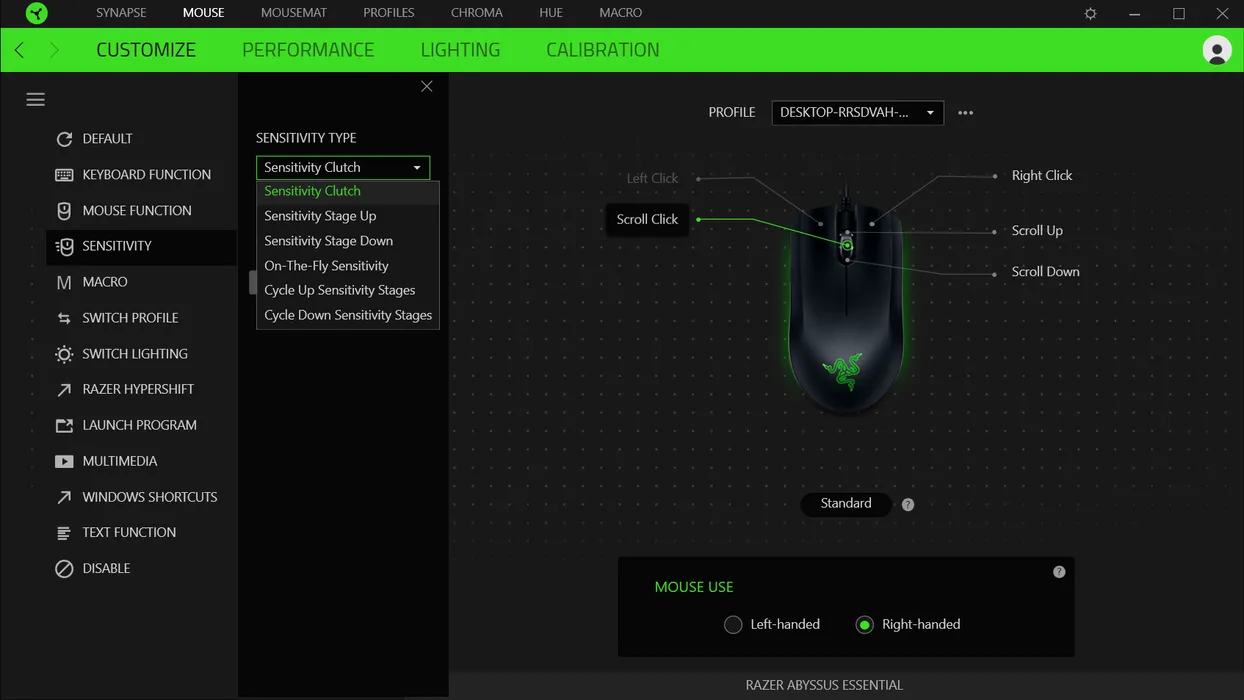
Task: Switch to the Calibration tab
Action: [x=603, y=50]
